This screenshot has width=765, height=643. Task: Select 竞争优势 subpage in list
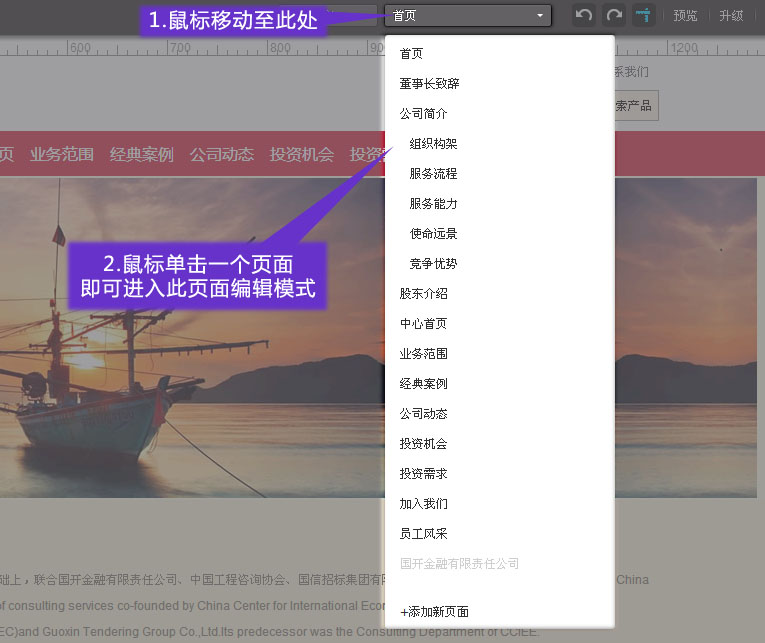[x=433, y=264]
